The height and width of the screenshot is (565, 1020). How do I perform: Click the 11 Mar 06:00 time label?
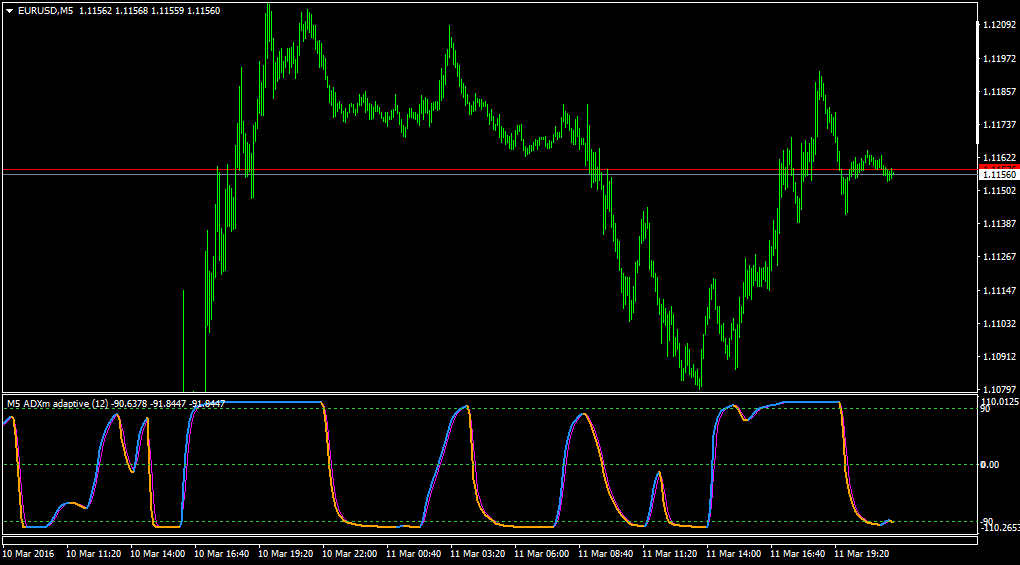pyautogui.click(x=541, y=554)
